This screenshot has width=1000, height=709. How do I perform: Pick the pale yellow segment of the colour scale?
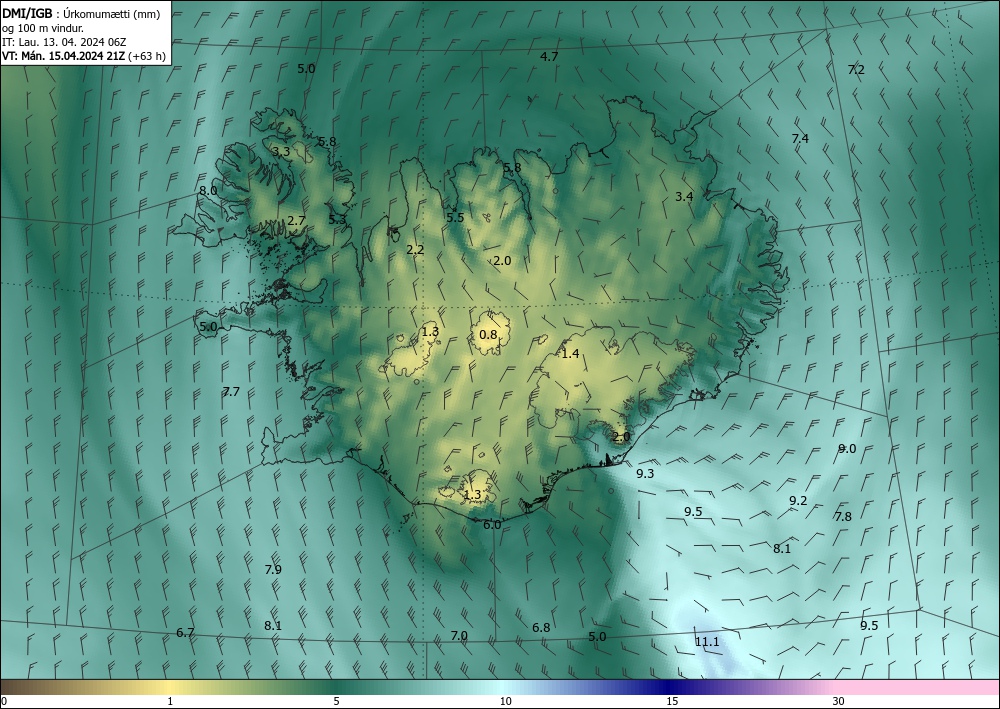pos(170,687)
